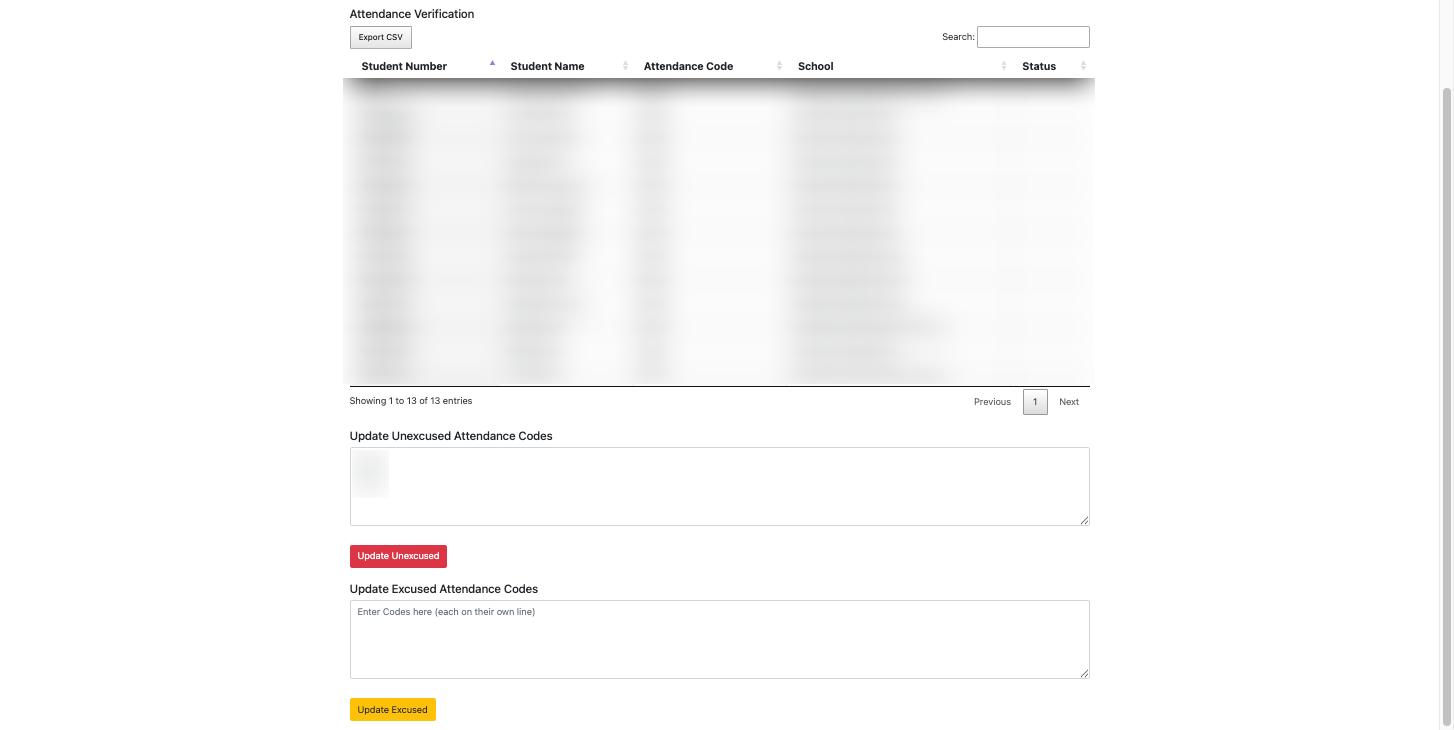Click the sort arrows icon beside Student Name
The height and width of the screenshot is (730, 1454).
click(x=625, y=66)
